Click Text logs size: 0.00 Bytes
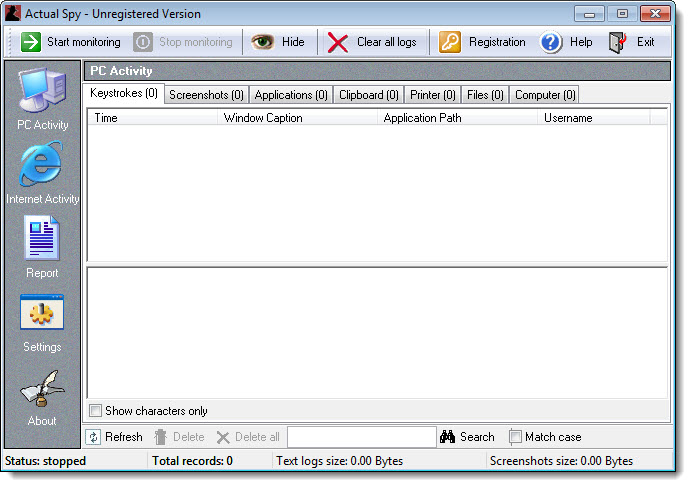 (x=339, y=461)
